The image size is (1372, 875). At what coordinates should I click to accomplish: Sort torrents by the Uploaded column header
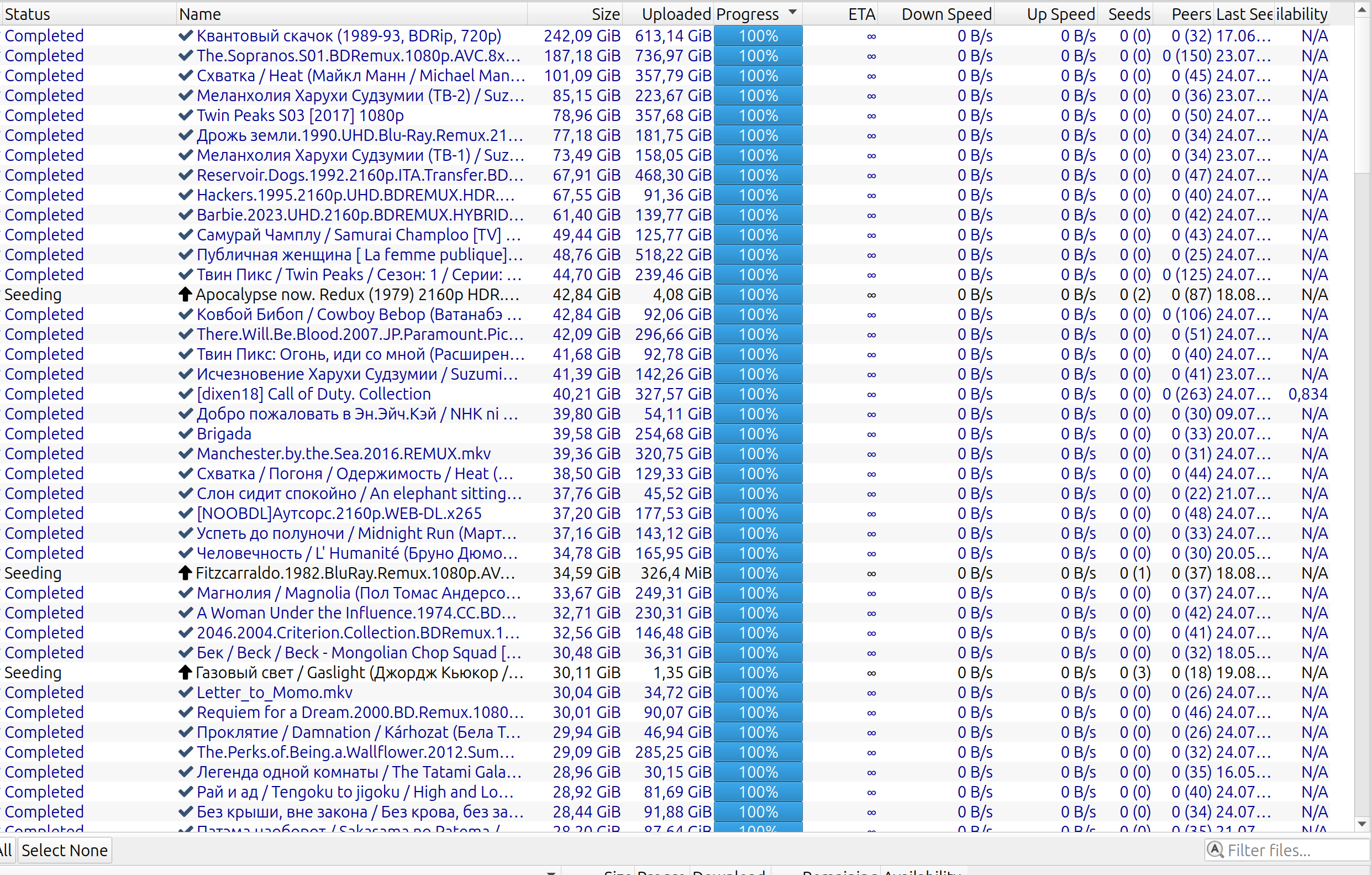coord(669,14)
